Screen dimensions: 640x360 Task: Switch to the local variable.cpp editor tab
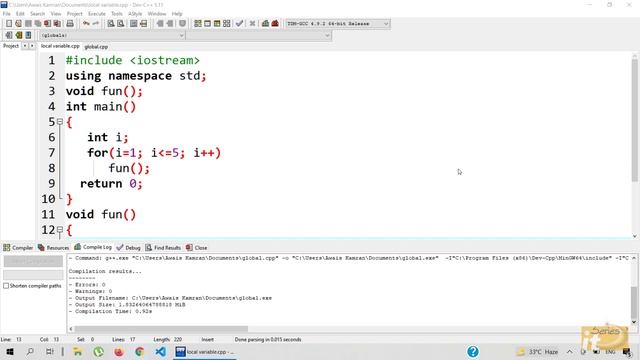click(x=60, y=46)
